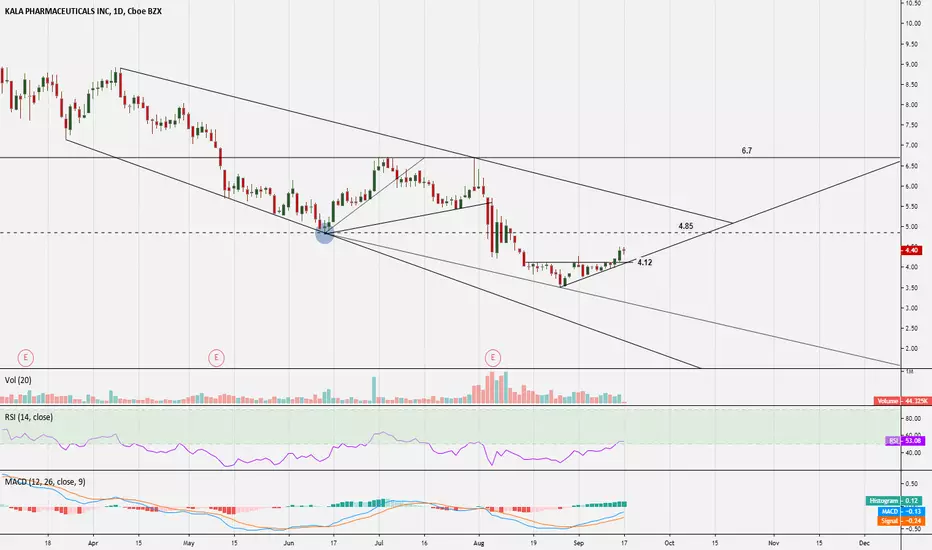
Task: Click the purple RSI 53.08 value tag
Action: (905, 441)
